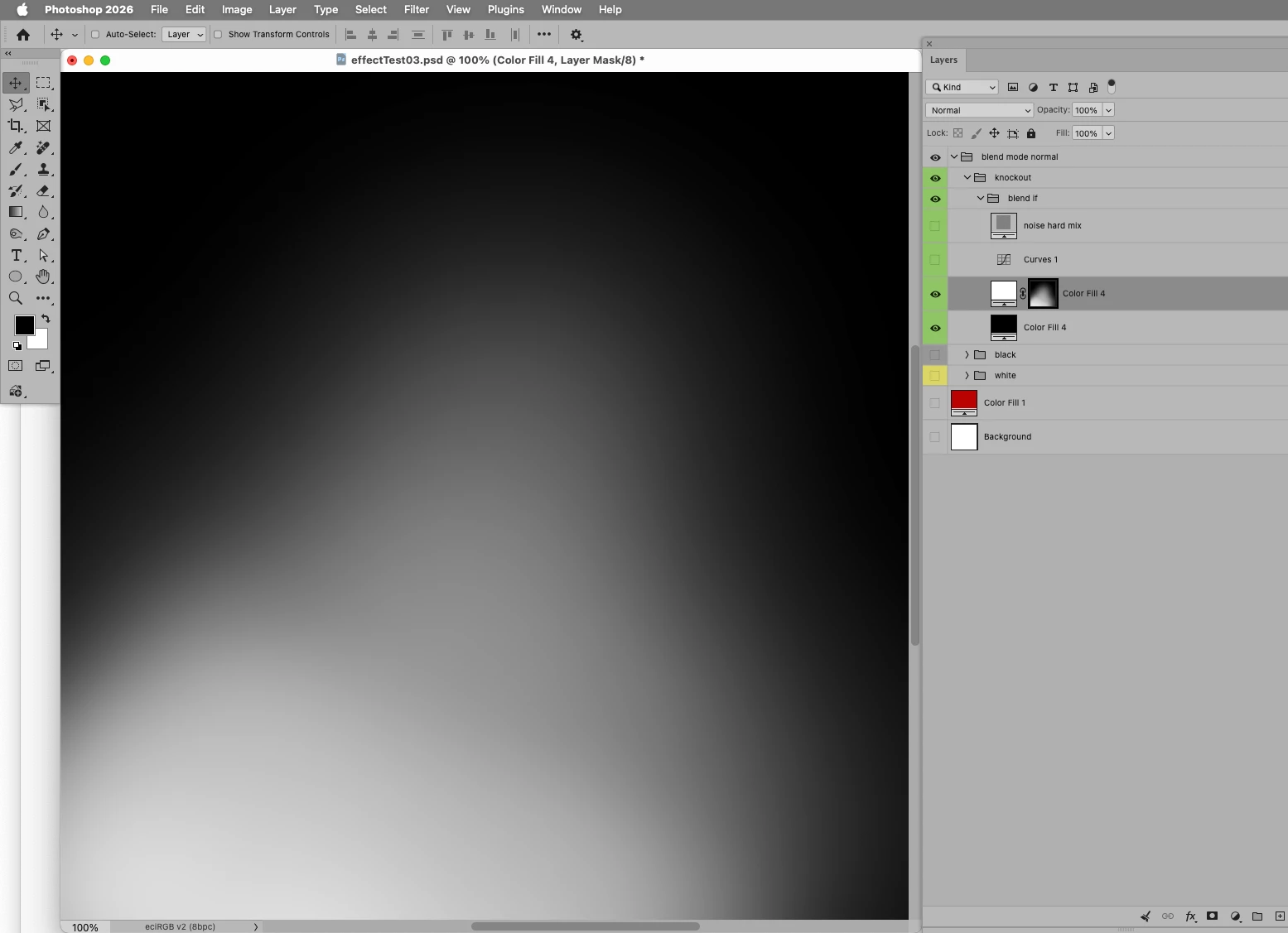Swap foreground and background colors arrow
1288x933 pixels.
coord(46,319)
